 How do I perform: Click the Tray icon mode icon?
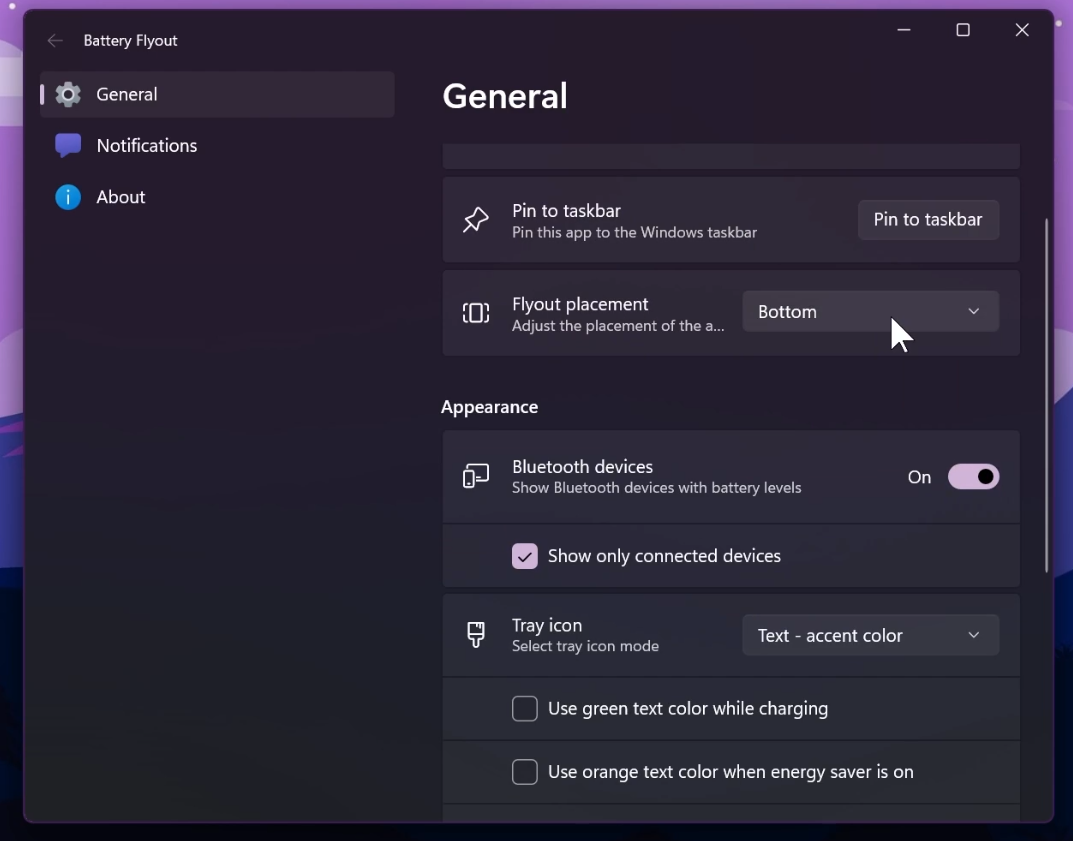[x=476, y=635]
